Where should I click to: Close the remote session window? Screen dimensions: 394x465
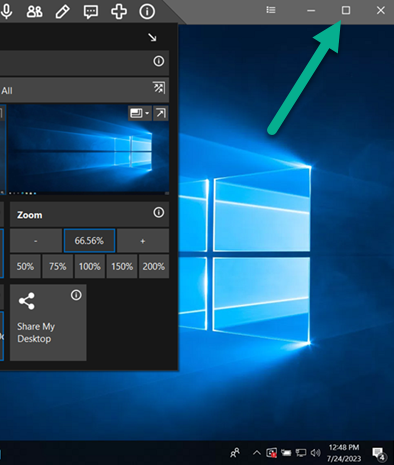pos(381,10)
